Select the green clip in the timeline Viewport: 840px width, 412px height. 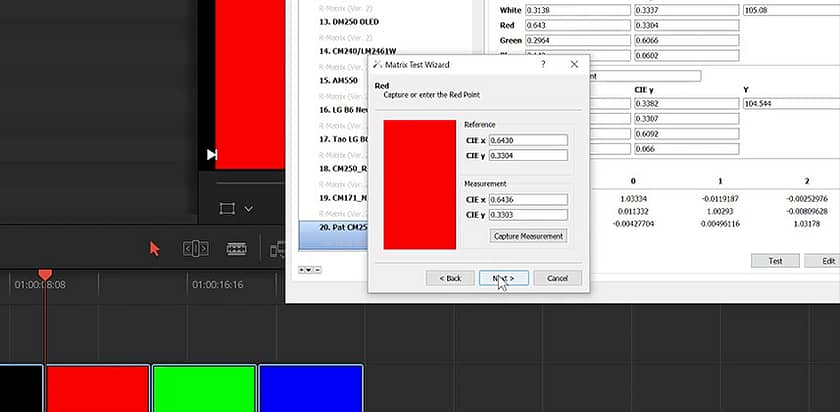[204, 388]
